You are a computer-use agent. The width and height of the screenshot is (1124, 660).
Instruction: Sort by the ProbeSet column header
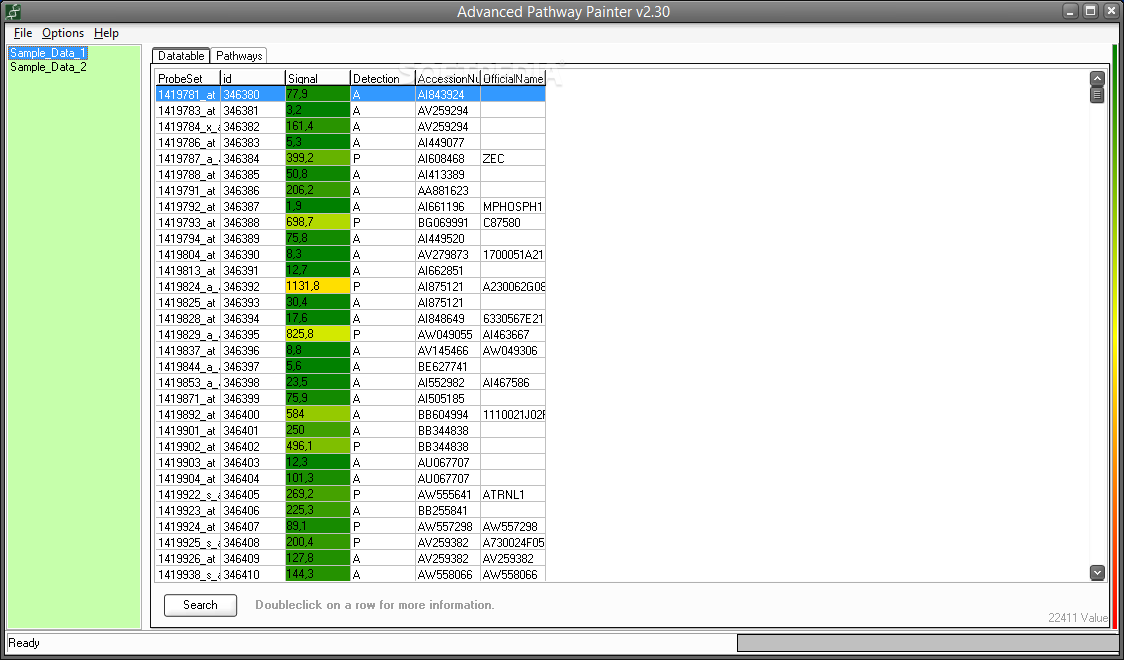click(188, 78)
